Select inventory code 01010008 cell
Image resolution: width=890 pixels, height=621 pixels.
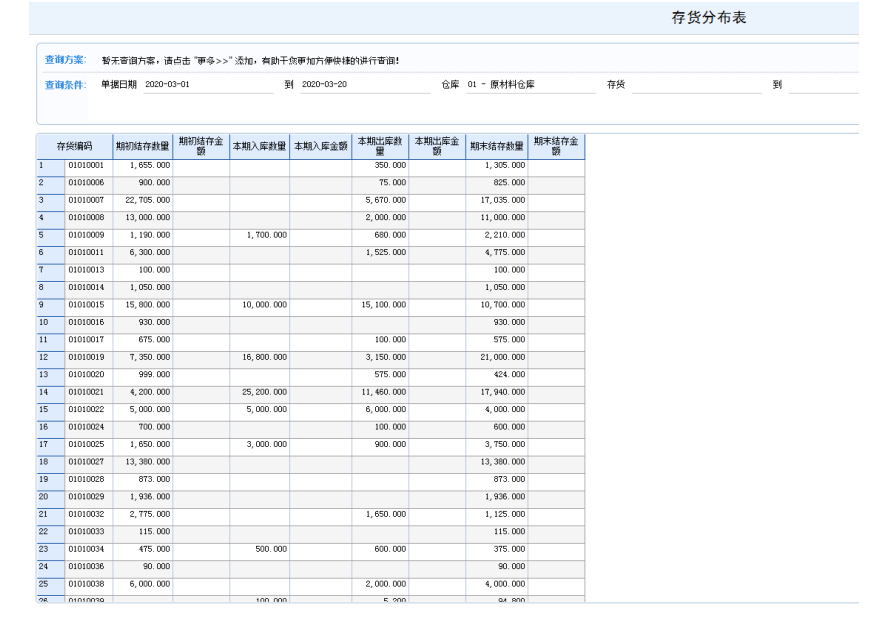click(x=89, y=218)
